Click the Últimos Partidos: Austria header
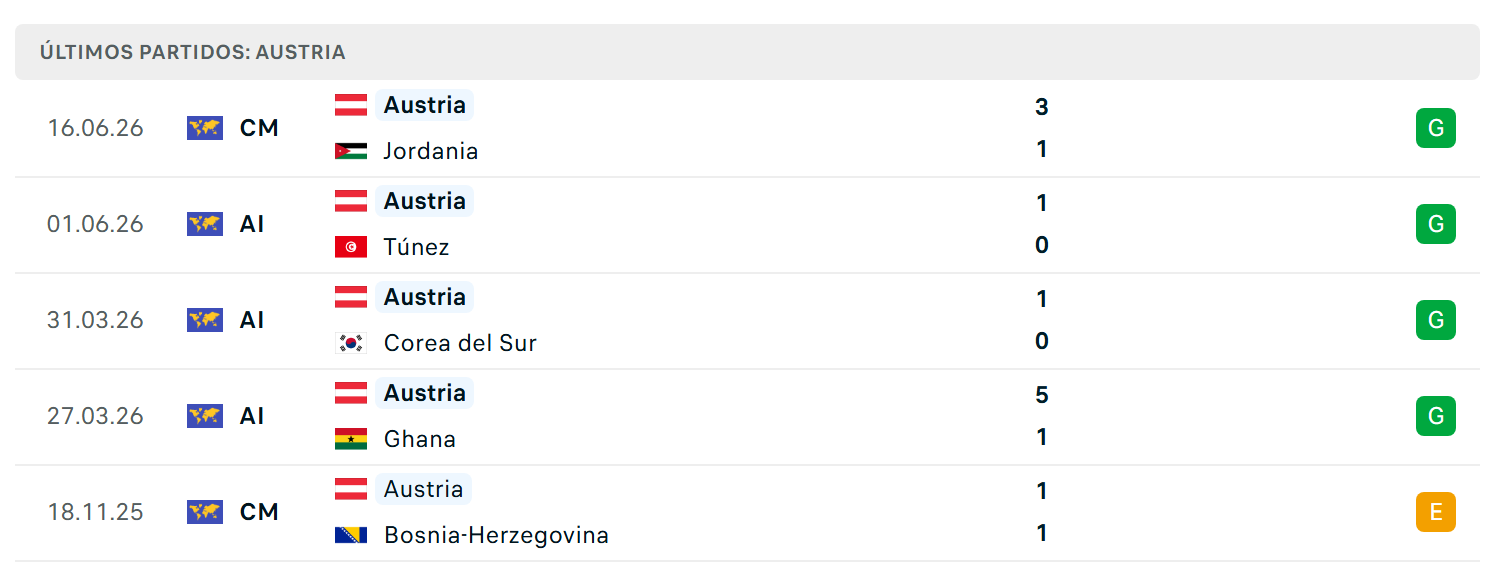 coord(193,52)
